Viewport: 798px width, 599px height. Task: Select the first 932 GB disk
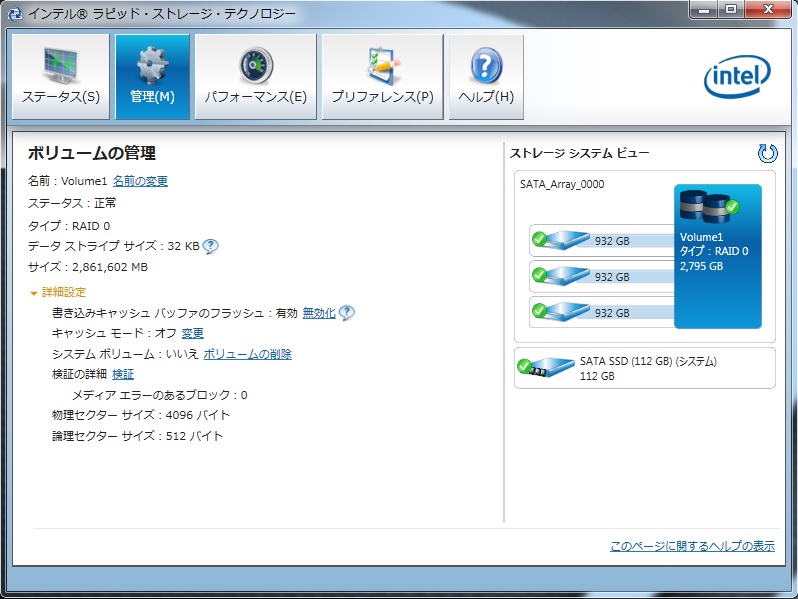point(602,240)
